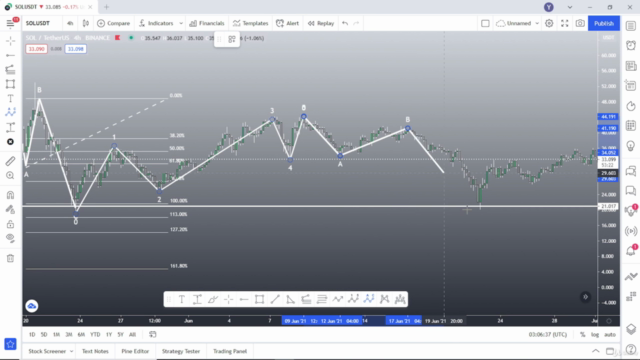Open the Indicators dialog
640x360 pixels.
pyautogui.click(x=156, y=23)
